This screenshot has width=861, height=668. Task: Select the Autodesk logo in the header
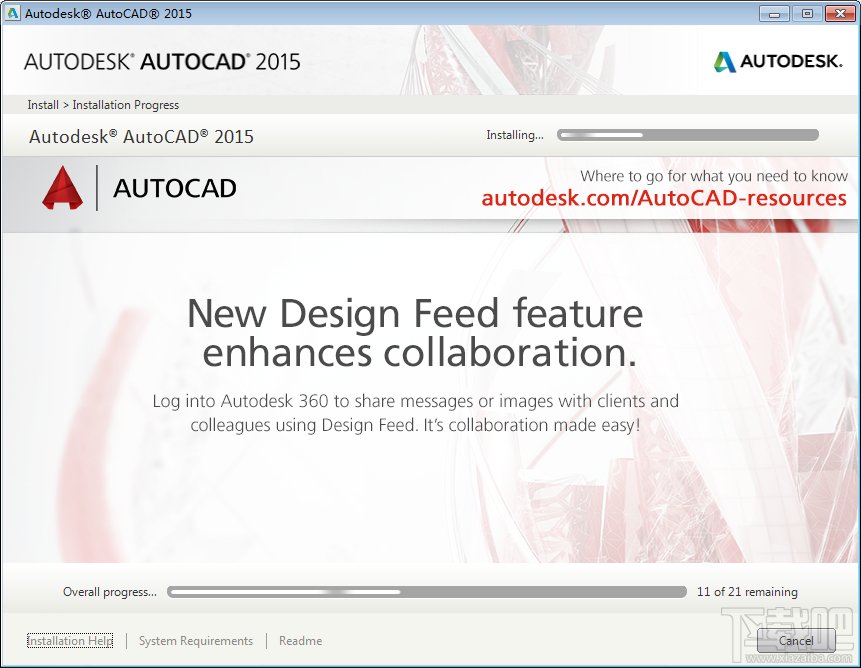coord(777,60)
